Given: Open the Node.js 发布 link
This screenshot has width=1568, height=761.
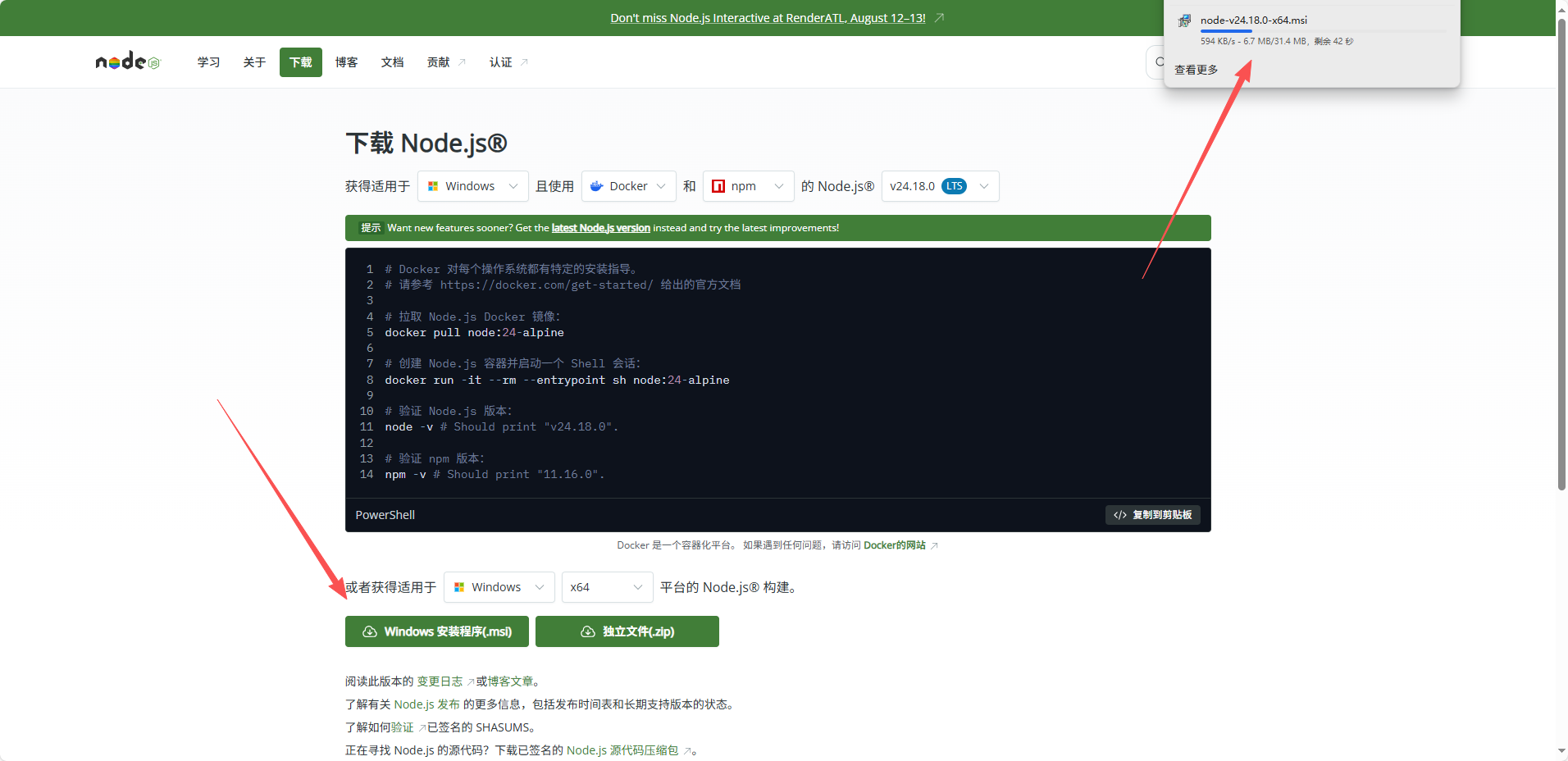Looking at the screenshot, I should coord(426,704).
